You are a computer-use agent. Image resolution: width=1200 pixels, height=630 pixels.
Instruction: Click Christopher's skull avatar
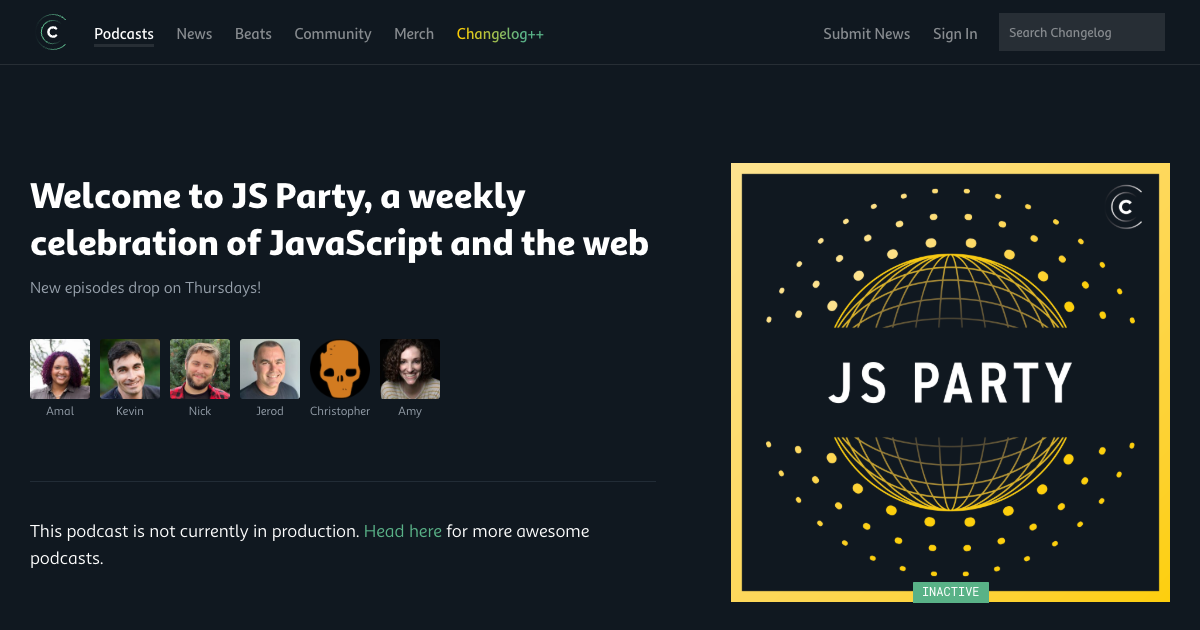339,368
